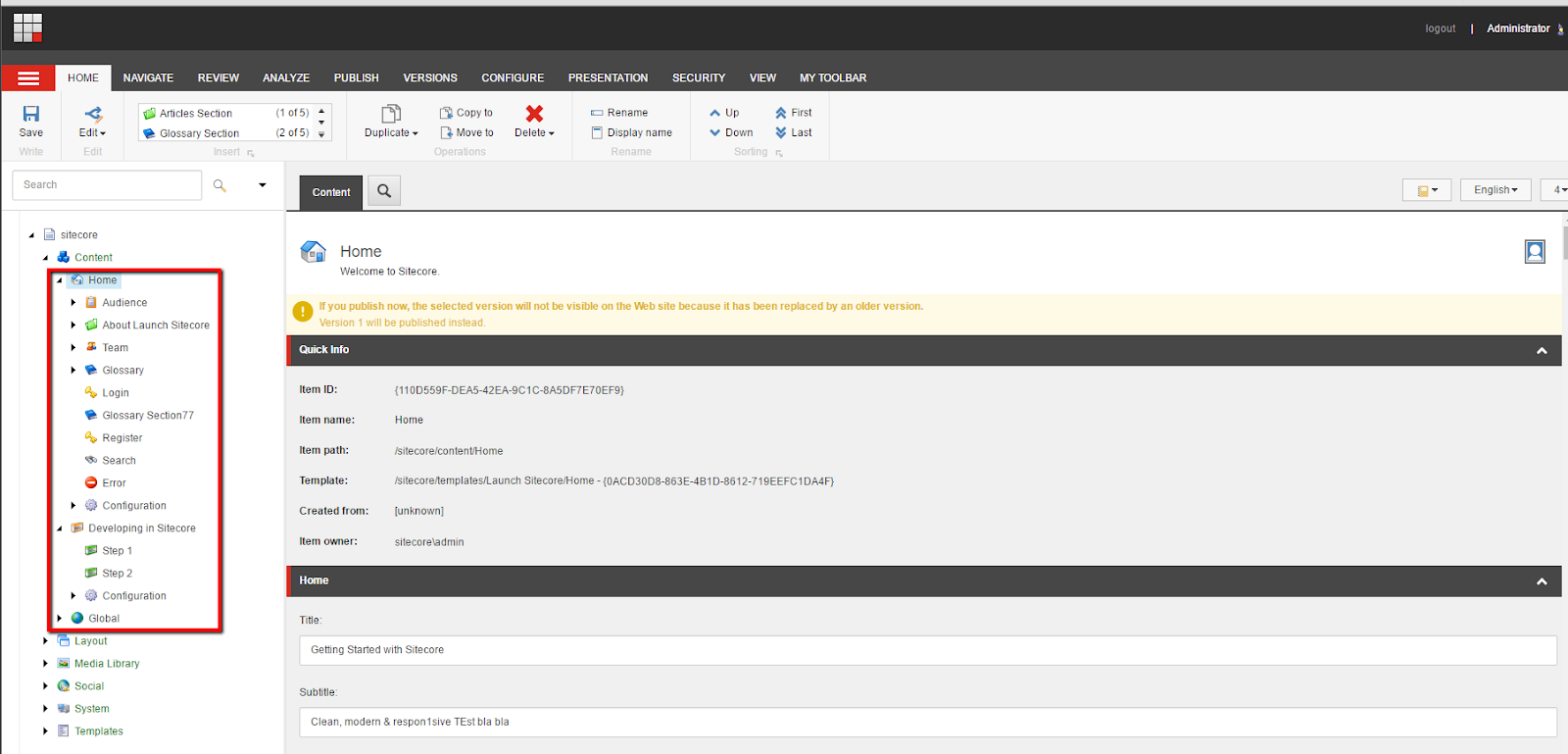Expand the Team tree node
The height and width of the screenshot is (754, 1568).
73,347
